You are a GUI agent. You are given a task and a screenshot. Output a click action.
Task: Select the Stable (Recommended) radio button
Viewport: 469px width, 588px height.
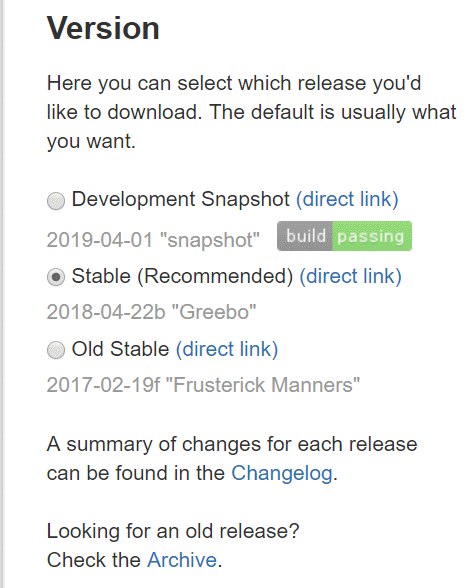tap(56, 278)
